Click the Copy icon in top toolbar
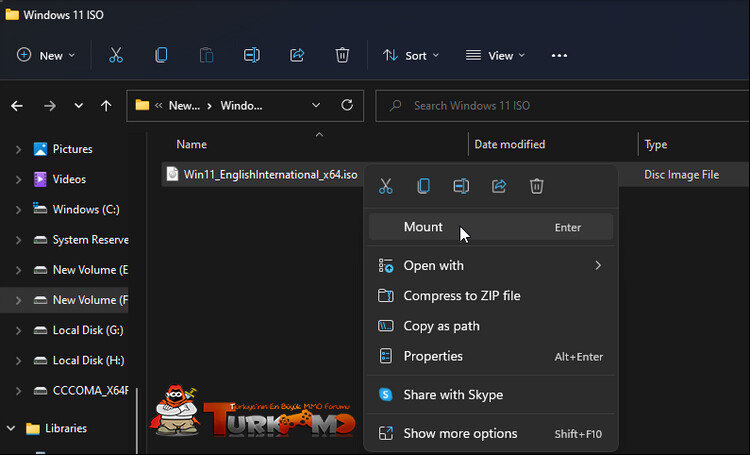Image resolution: width=750 pixels, height=455 pixels. click(x=161, y=55)
